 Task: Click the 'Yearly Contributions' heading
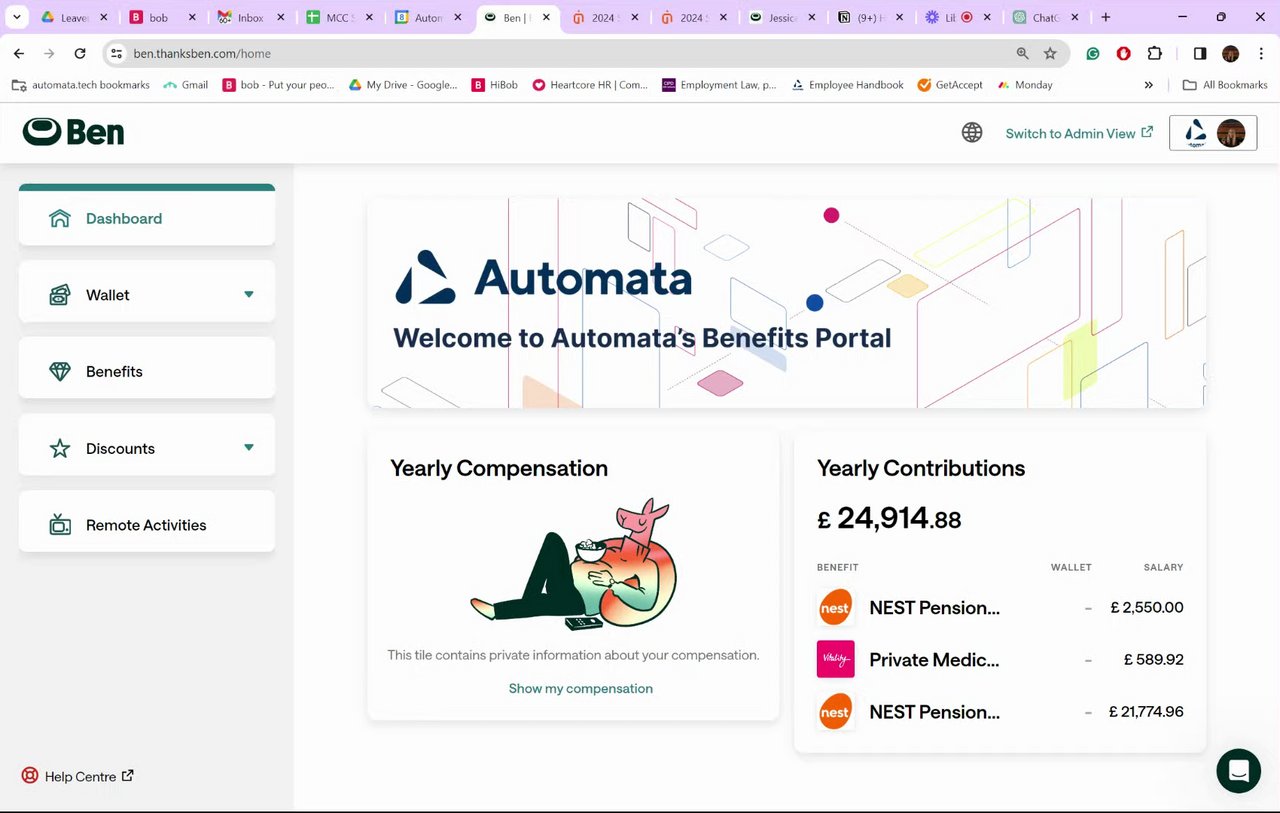(x=921, y=468)
